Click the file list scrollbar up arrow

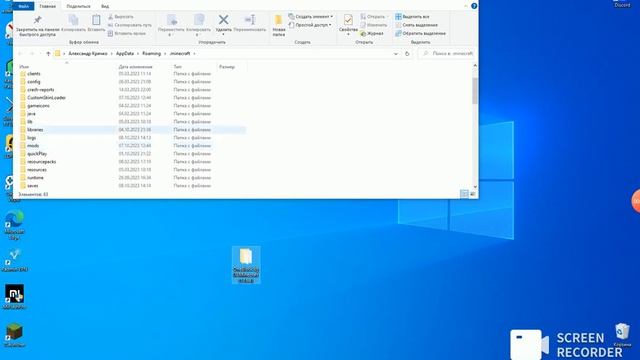[475, 66]
